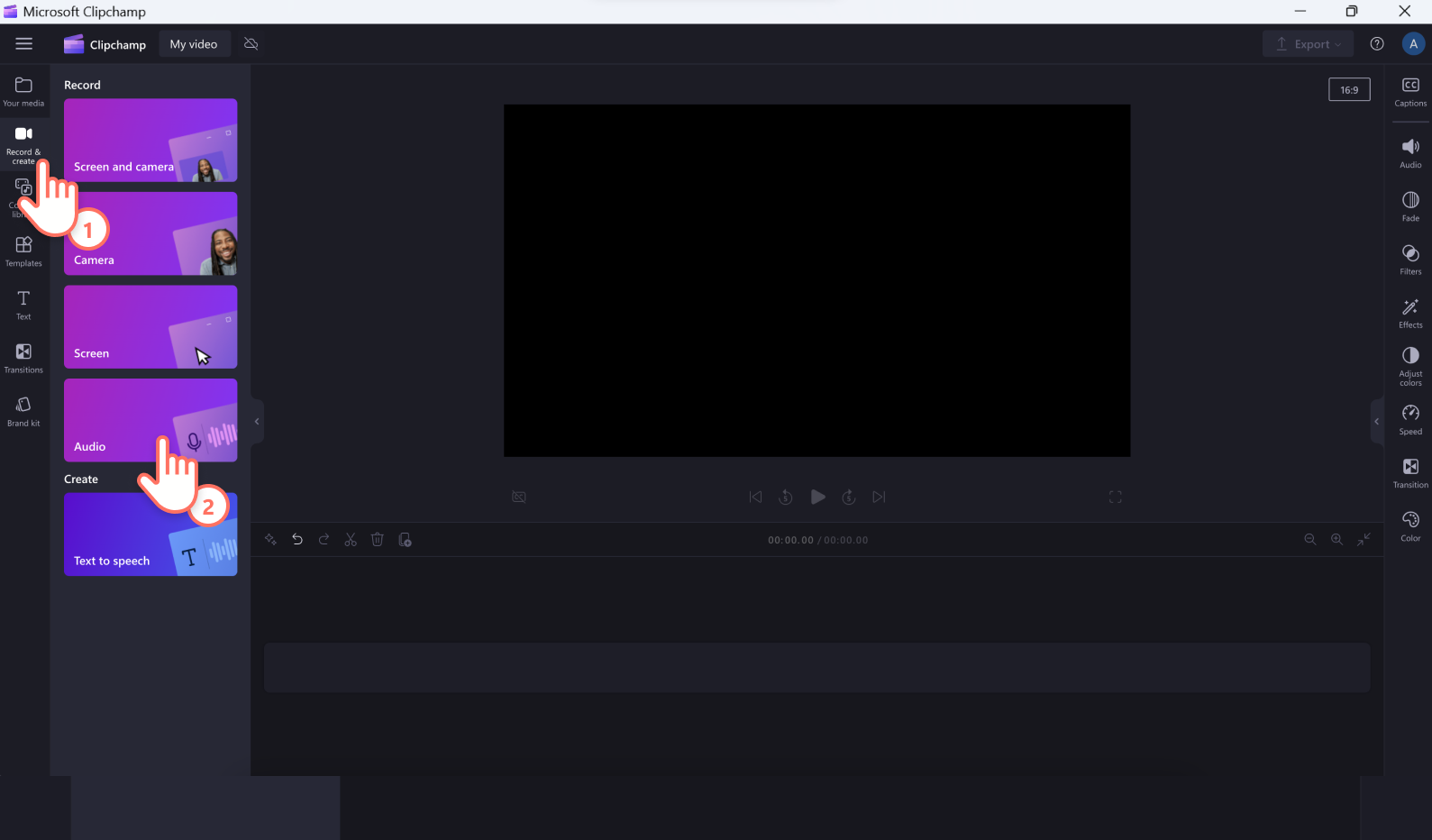The height and width of the screenshot is (840, 1432).
Task: Open the Your media tab
Action: [23, 92]
